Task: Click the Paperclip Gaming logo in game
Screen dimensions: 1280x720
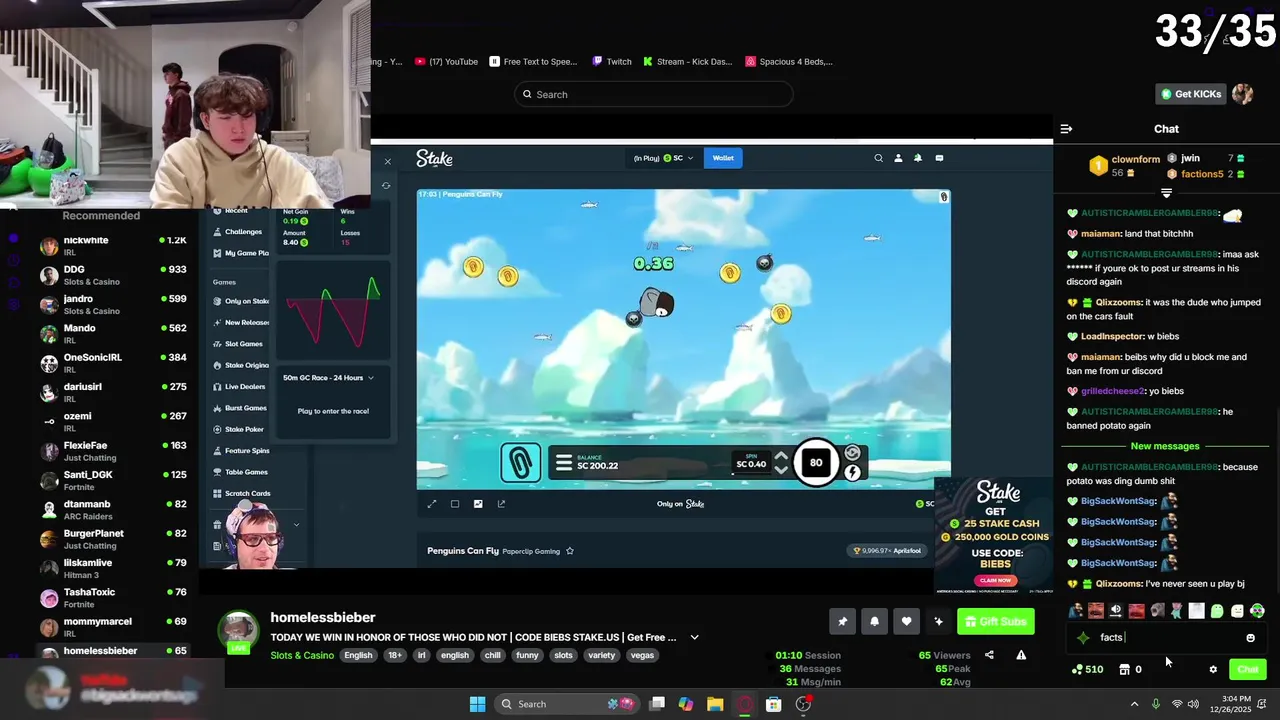Action: pos(520,462)
